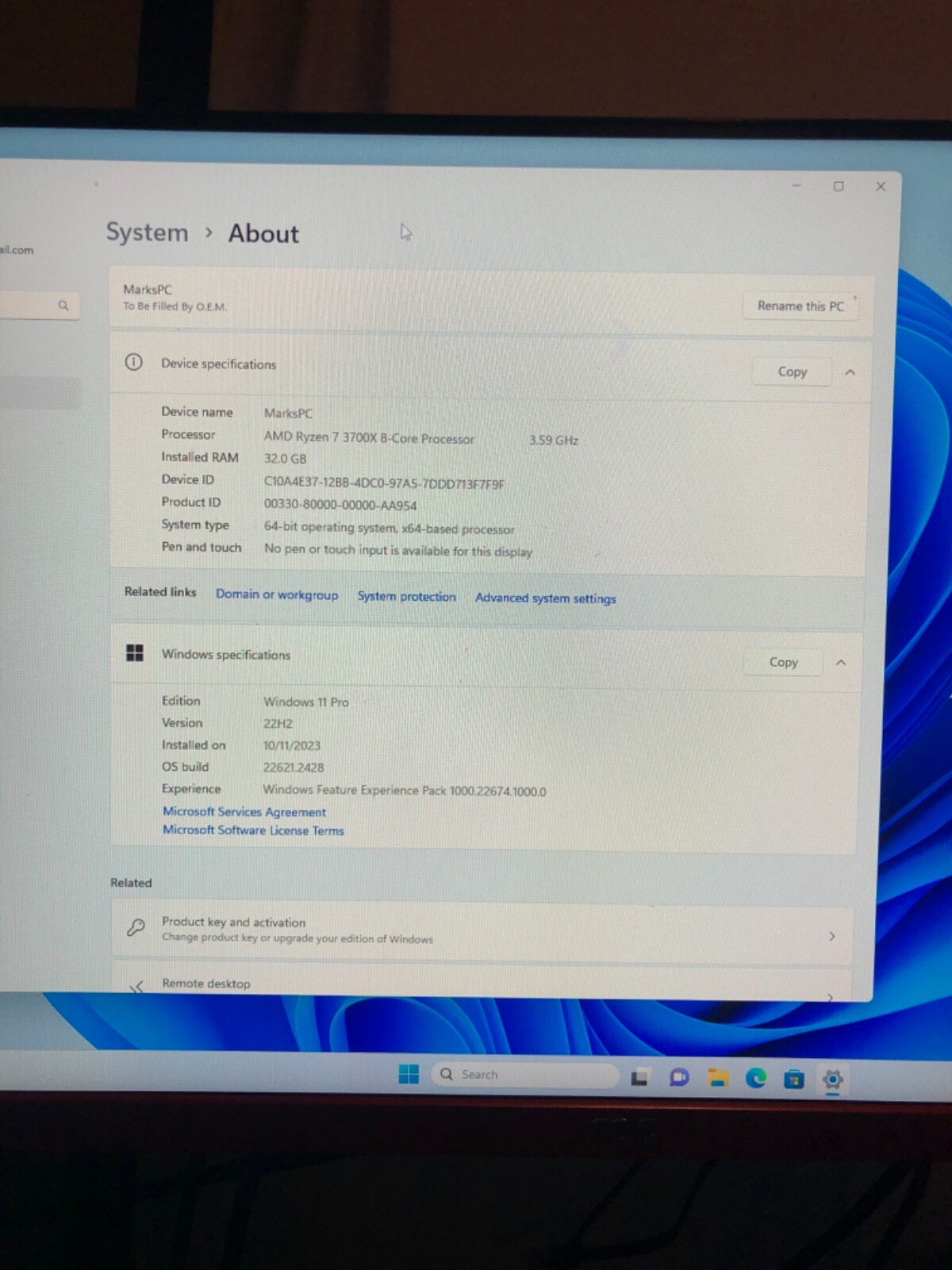Click the Windows specifications logo icon
Image resolution: width=952 pixels, height=1270 pixels.
[135, 652]
